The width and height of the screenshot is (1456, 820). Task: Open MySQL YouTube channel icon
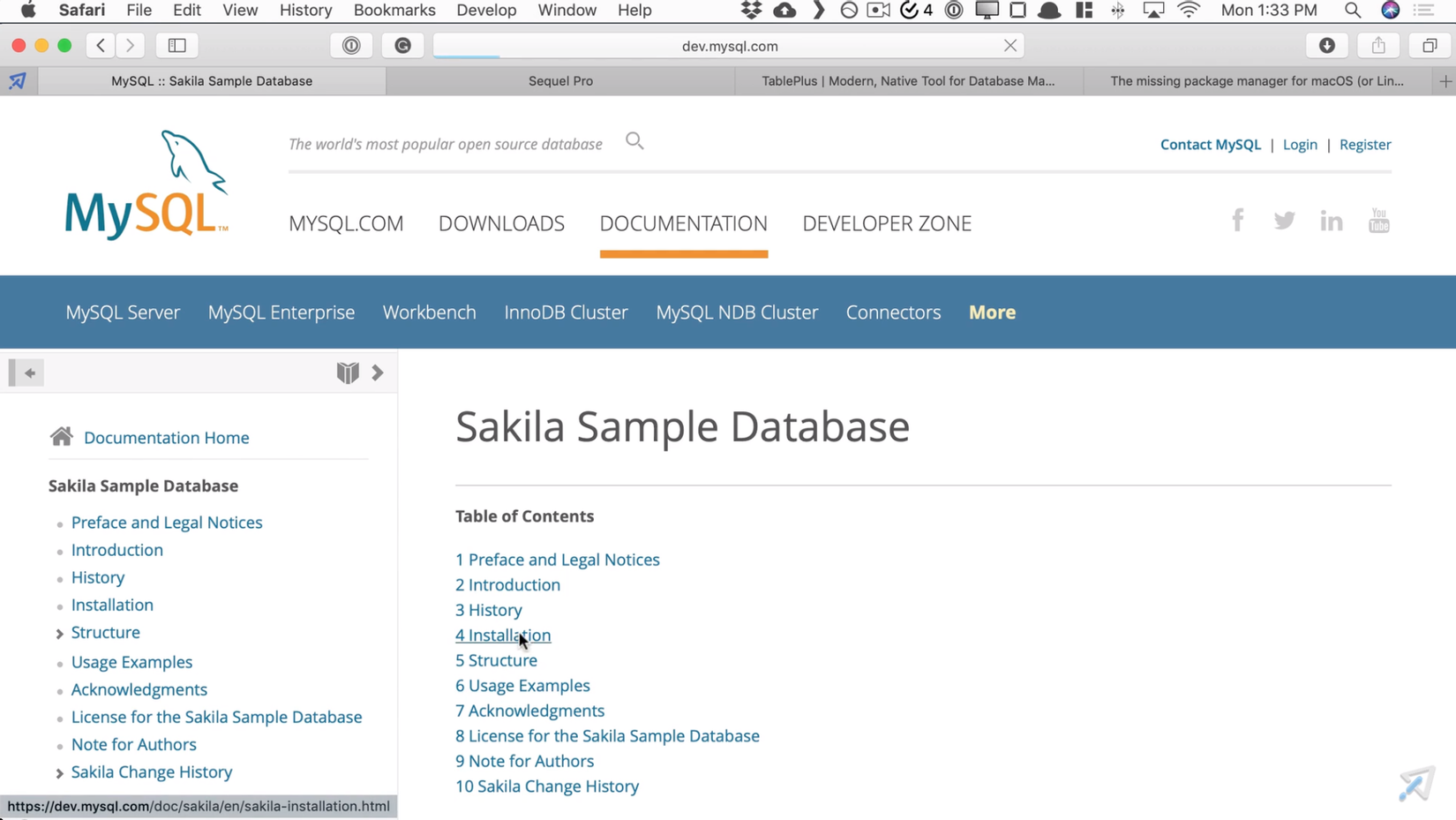pyautogui.click(x=1379, y=221)
